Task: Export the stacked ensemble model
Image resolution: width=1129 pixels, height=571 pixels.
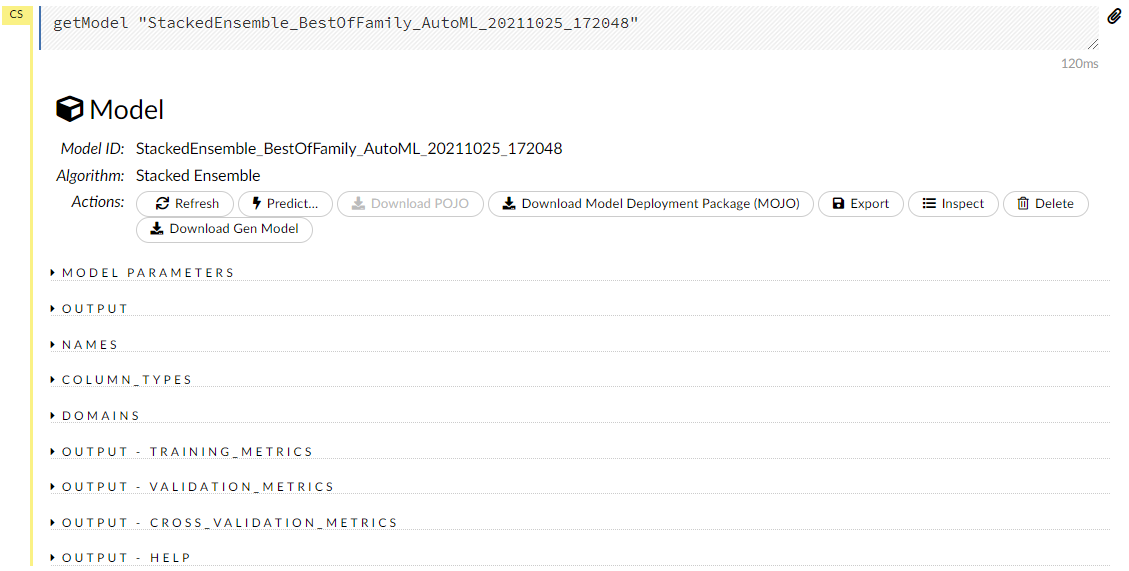Action: pos(860,204)
